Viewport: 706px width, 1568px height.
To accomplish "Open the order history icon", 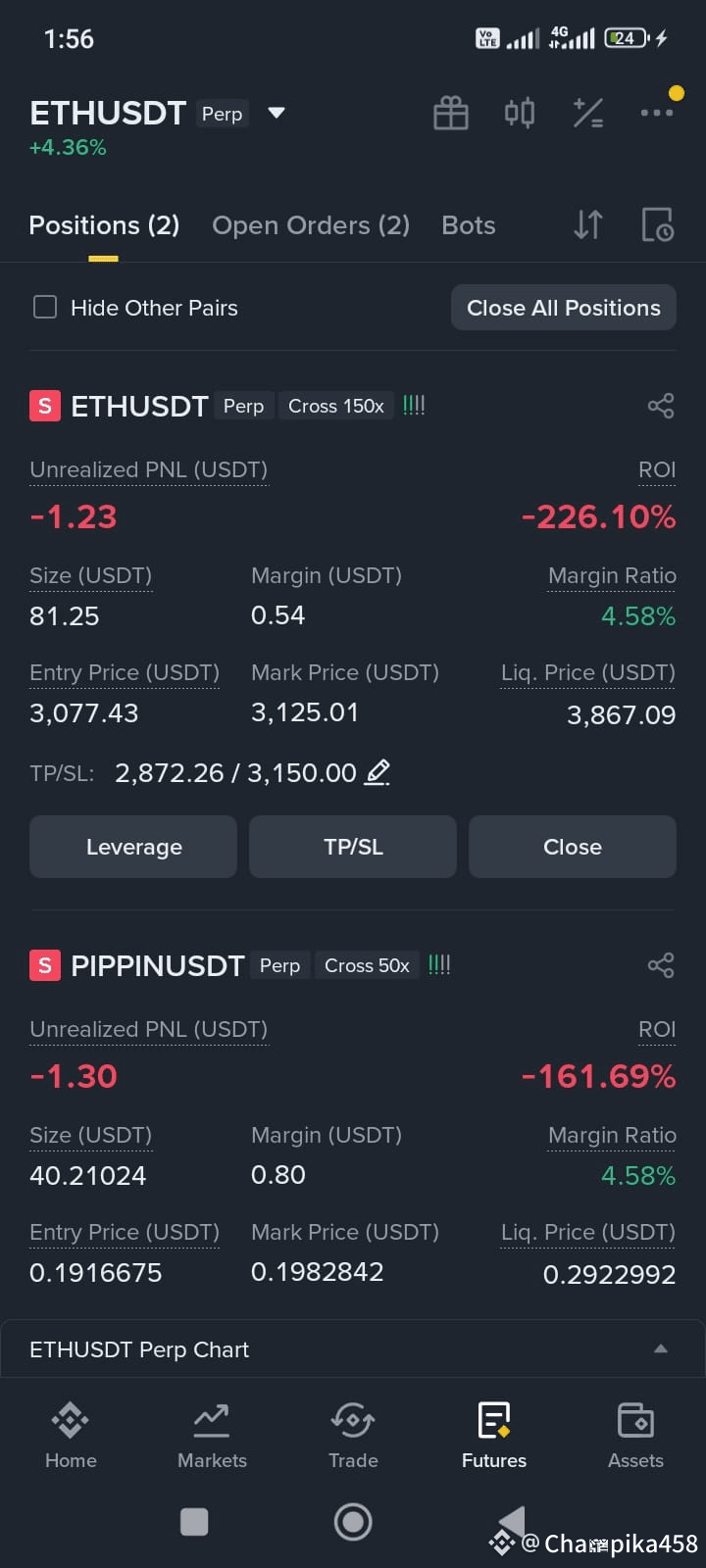I will click(x=657, y=224).
